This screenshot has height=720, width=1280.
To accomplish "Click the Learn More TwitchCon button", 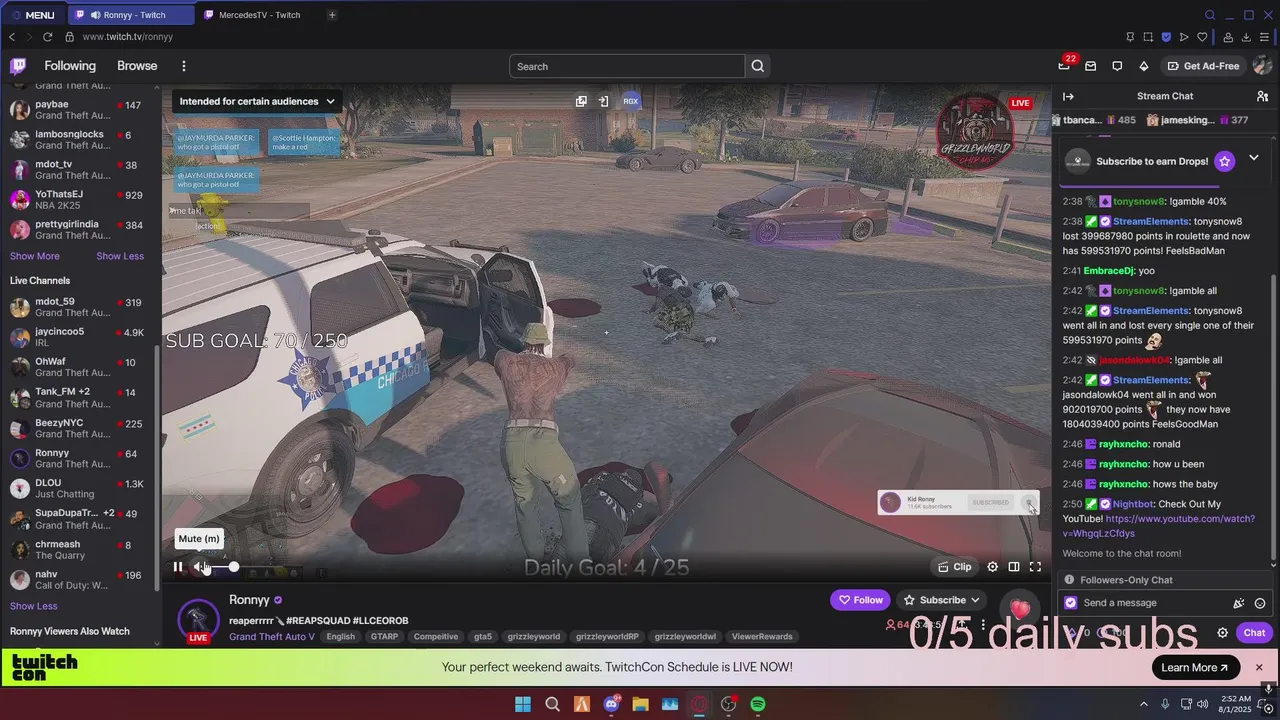I will [1195, 667].
